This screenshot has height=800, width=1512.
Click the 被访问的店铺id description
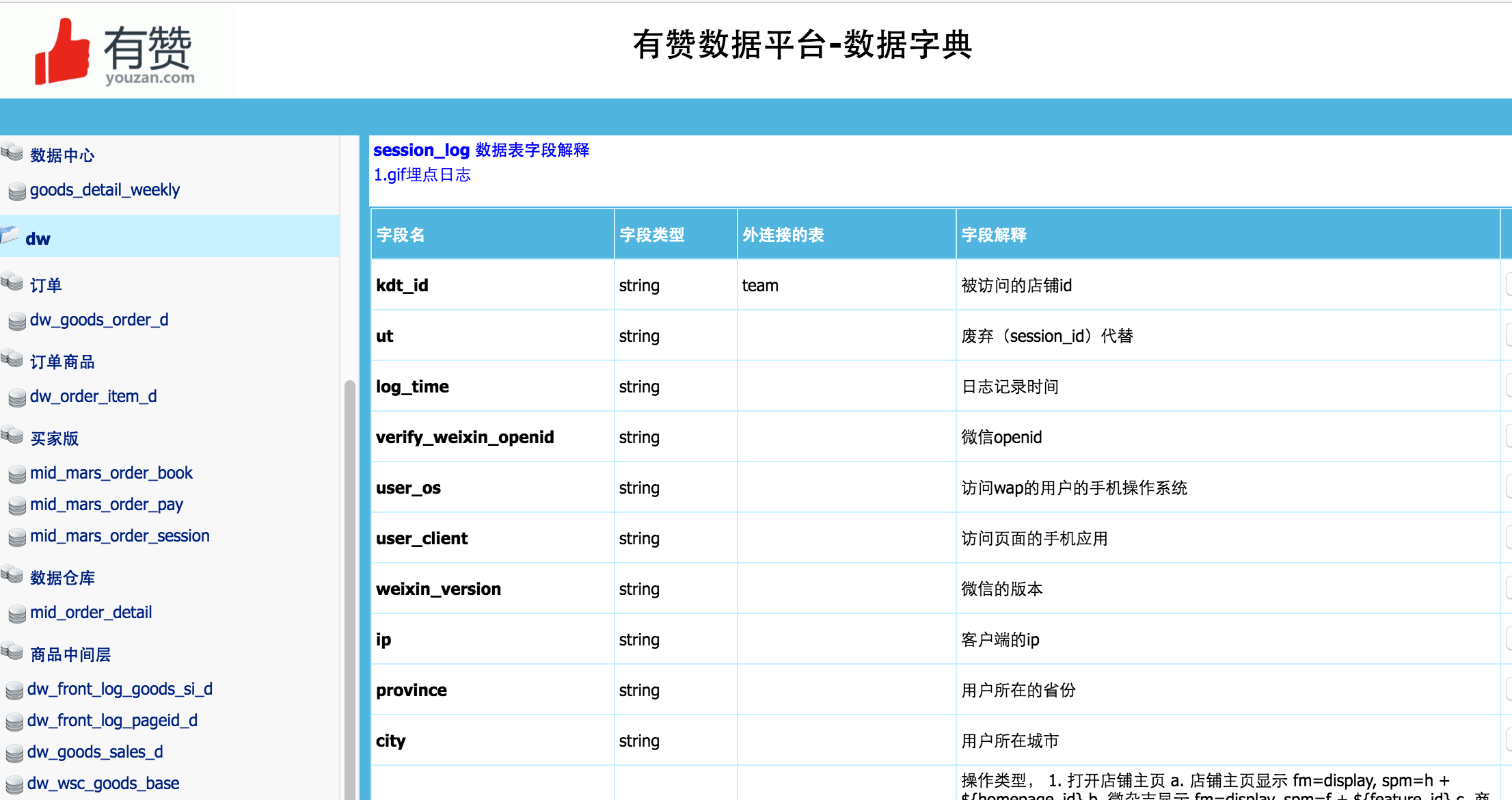(1016, 285)
